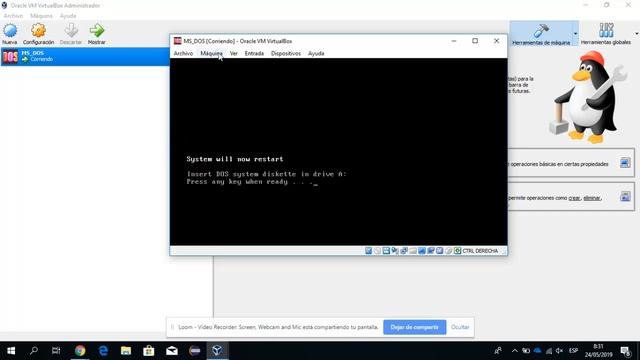Click inside the MS-DOS black console screen
The image size is (640, 360).
point(338,152)
